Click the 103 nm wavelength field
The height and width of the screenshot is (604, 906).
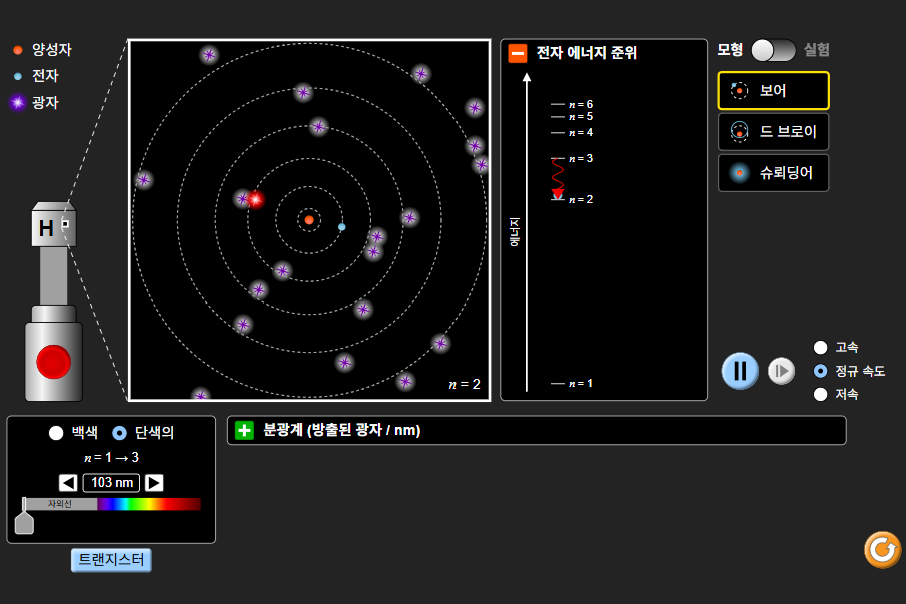click(112, 483)
